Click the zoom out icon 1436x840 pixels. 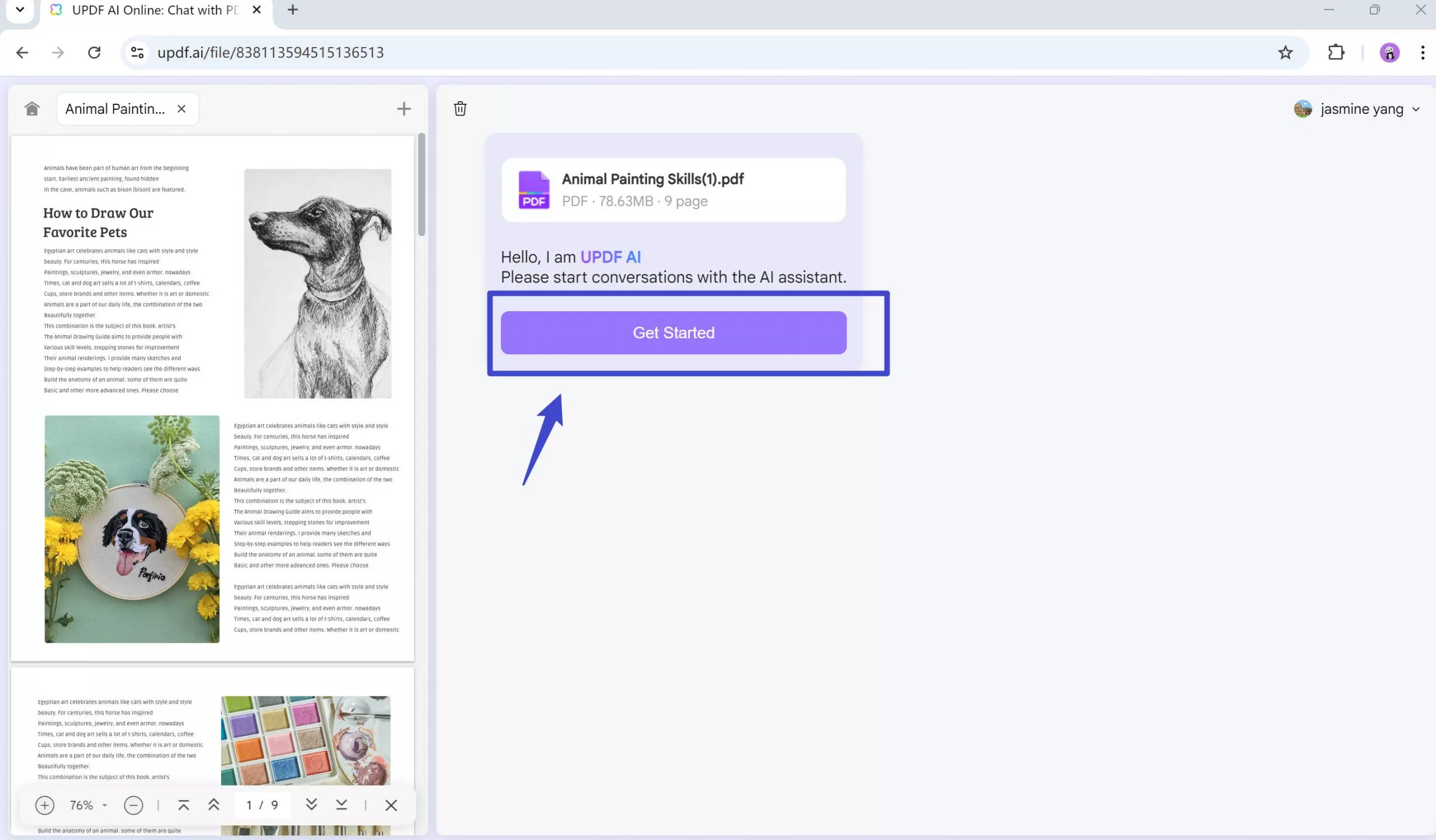[134, 805]
